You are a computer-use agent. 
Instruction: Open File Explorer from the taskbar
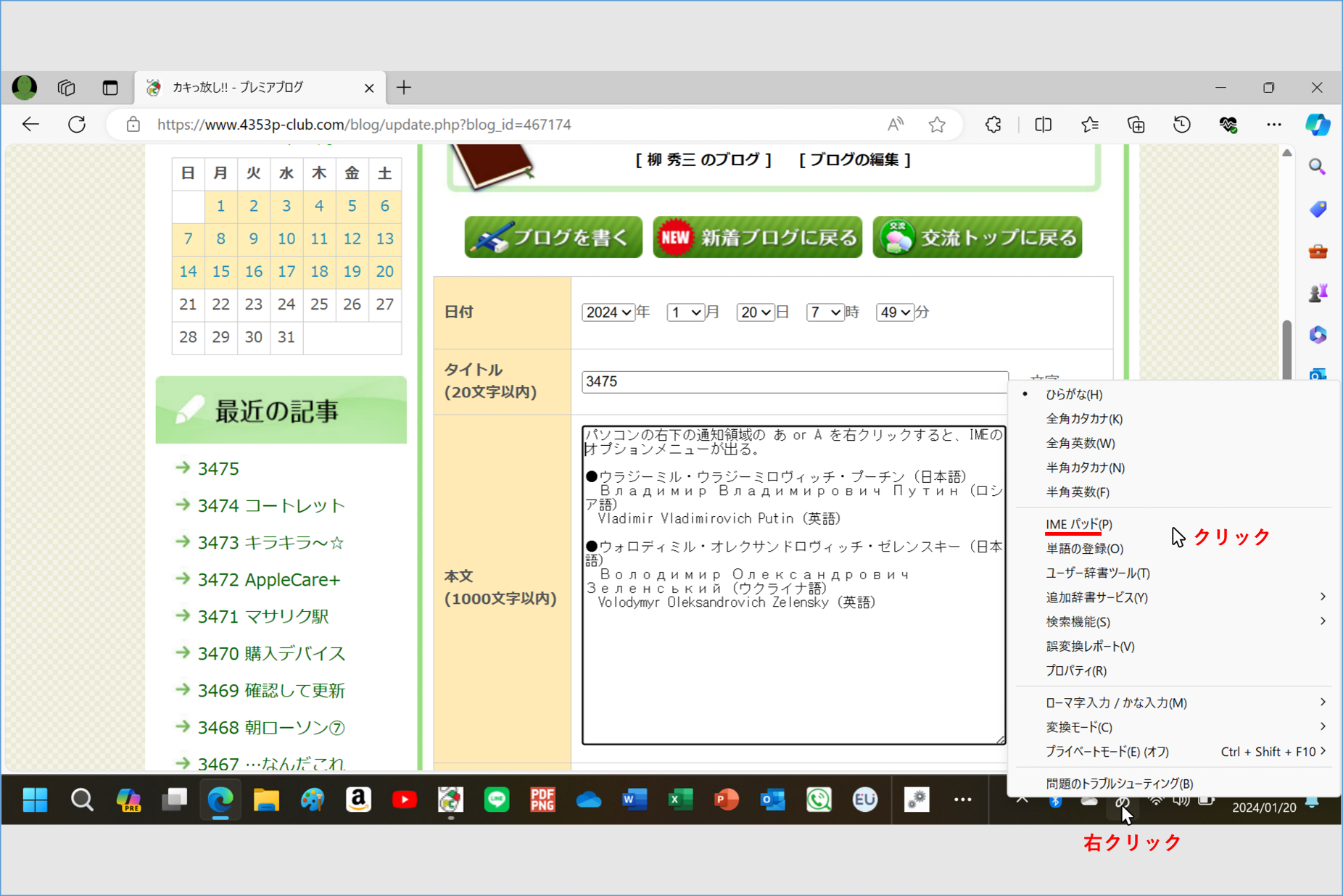click(266, 800)
